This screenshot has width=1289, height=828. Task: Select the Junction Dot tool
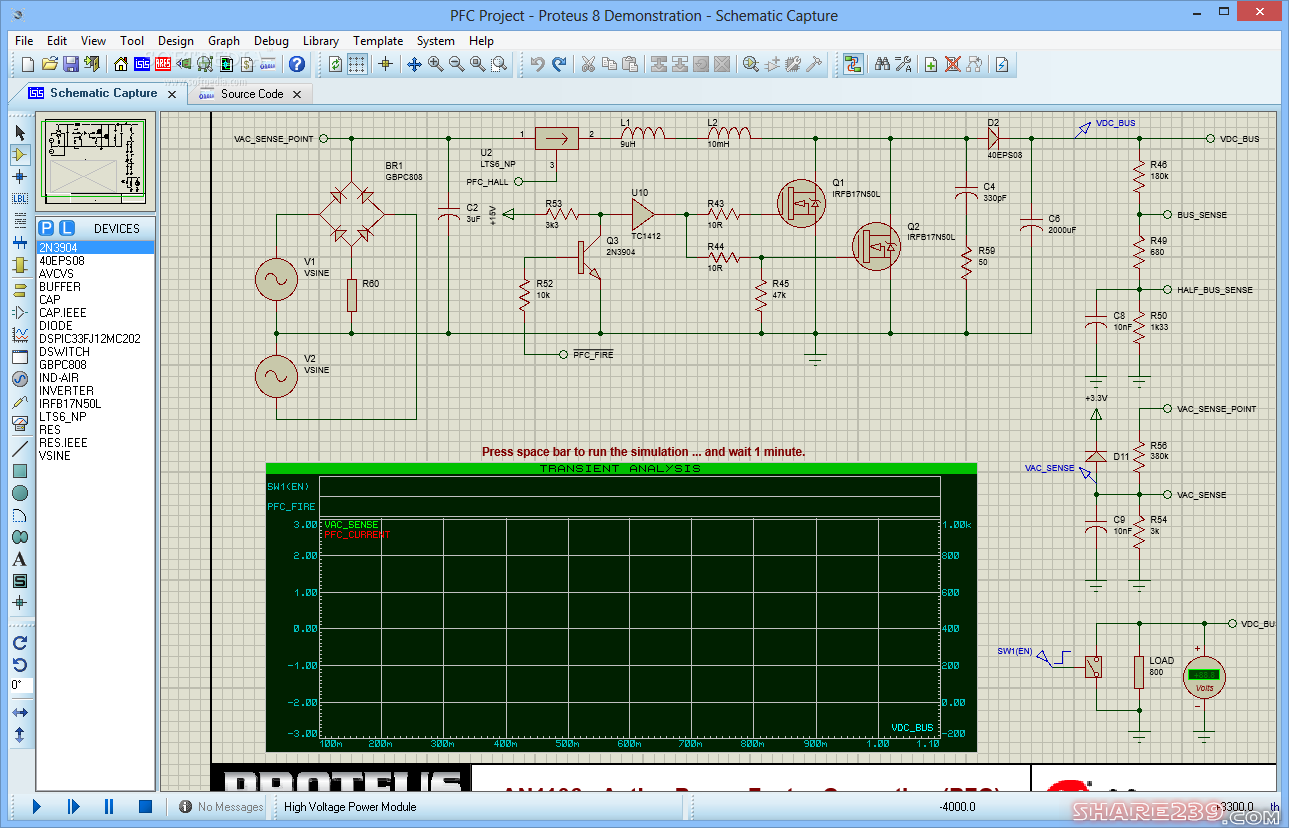tap(20, 176)
